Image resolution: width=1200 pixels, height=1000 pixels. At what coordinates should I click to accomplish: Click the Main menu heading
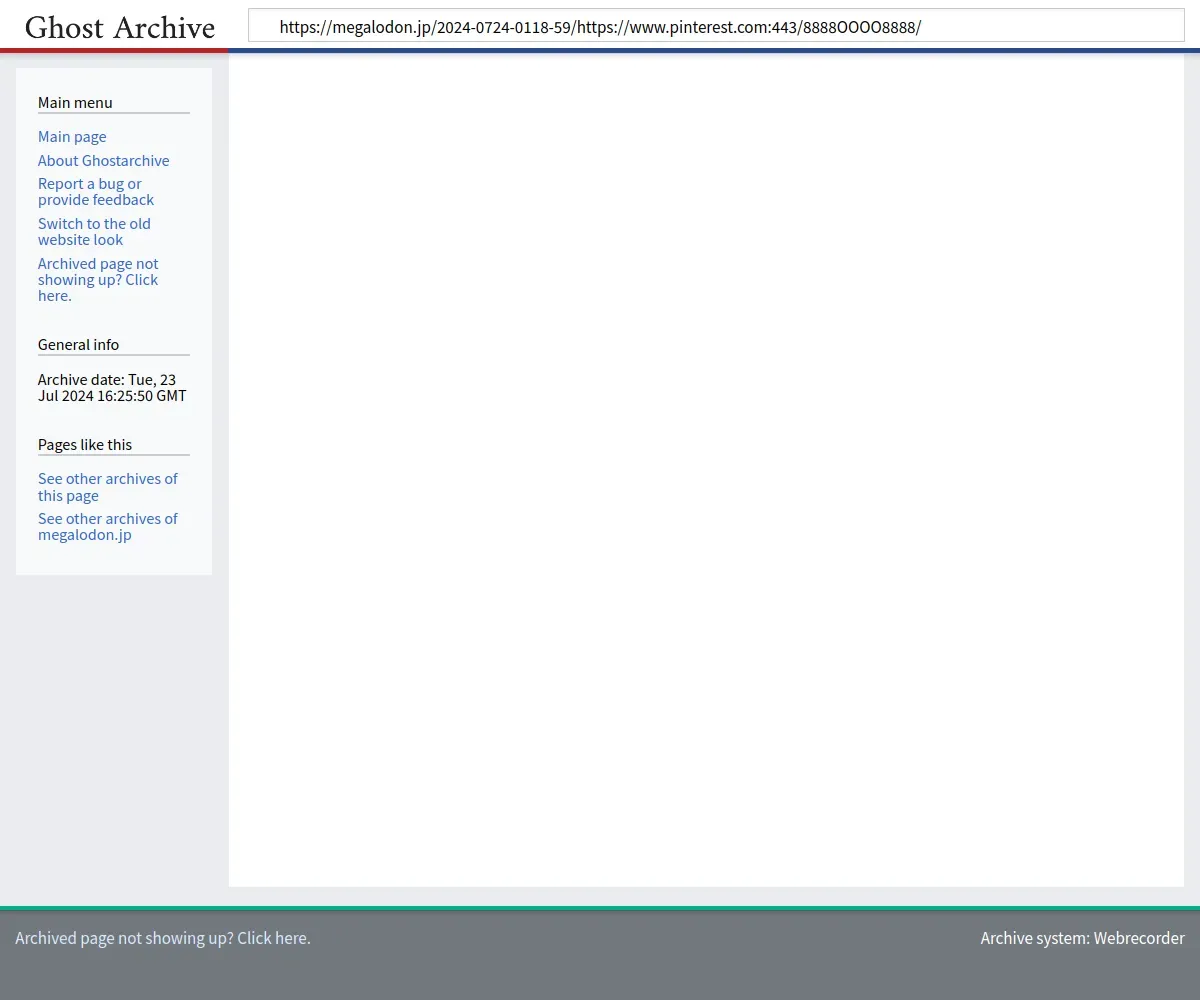pos(75,103)
